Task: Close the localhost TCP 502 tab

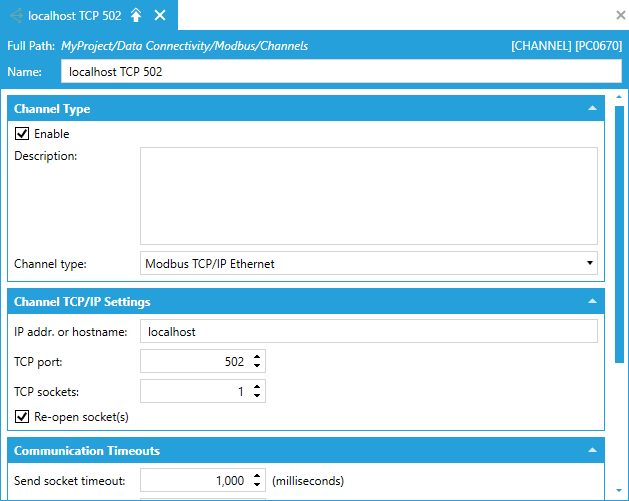Action: coord(160,16)
